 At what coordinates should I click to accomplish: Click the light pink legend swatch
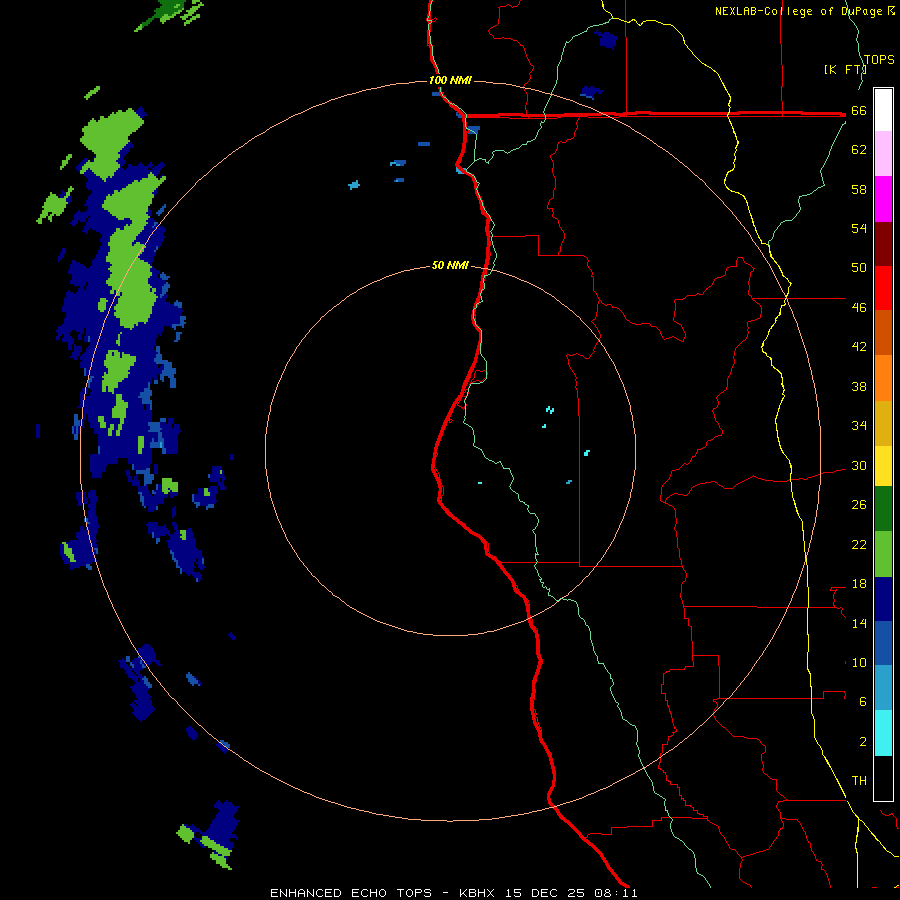click(x=883, y=154)
